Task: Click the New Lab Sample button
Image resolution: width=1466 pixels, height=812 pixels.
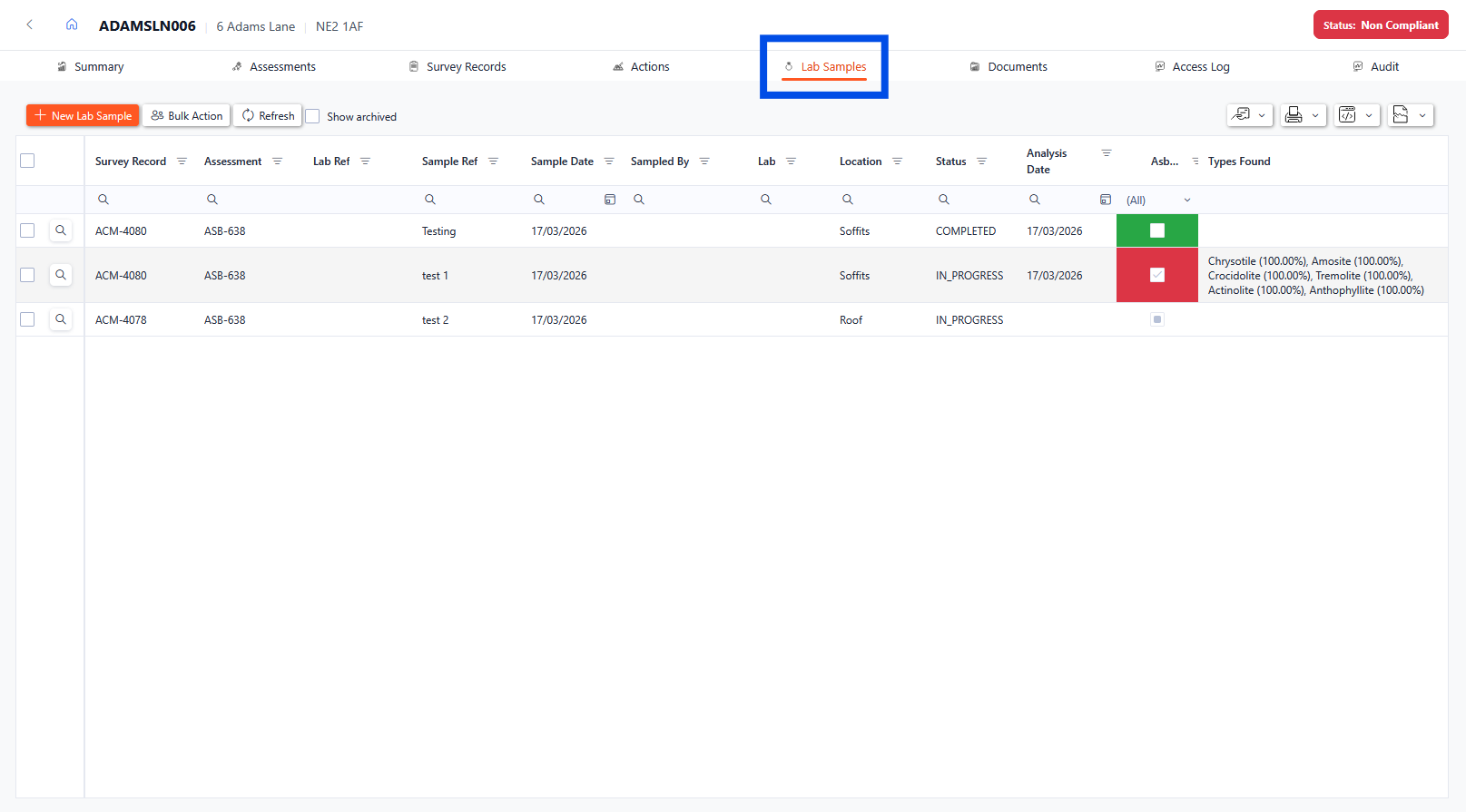Action: pos(83,115)
